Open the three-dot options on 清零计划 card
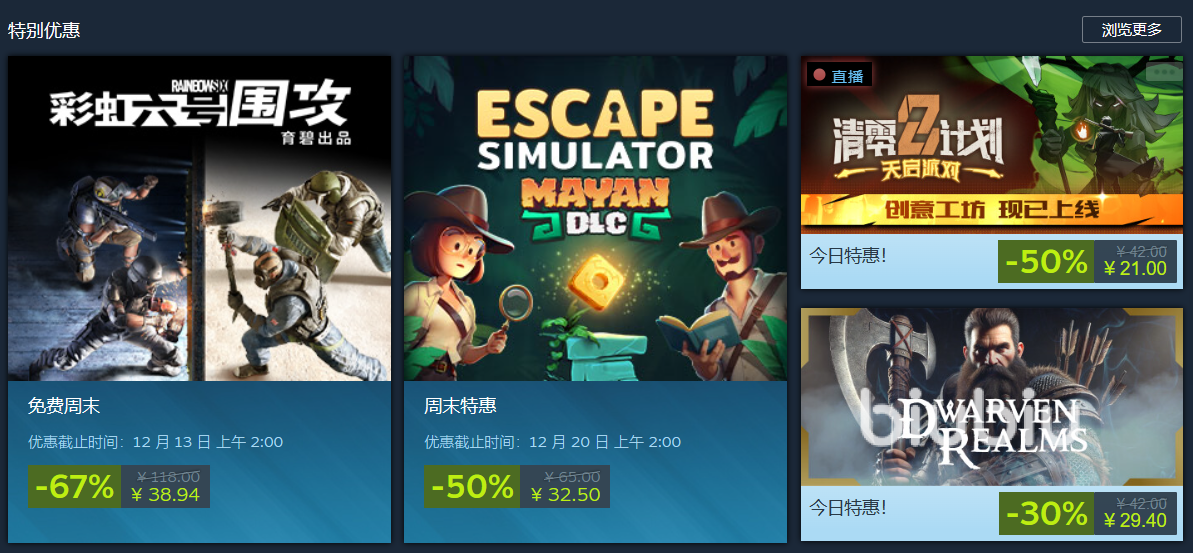The image size is (1193, 553). coord(1164,72)
